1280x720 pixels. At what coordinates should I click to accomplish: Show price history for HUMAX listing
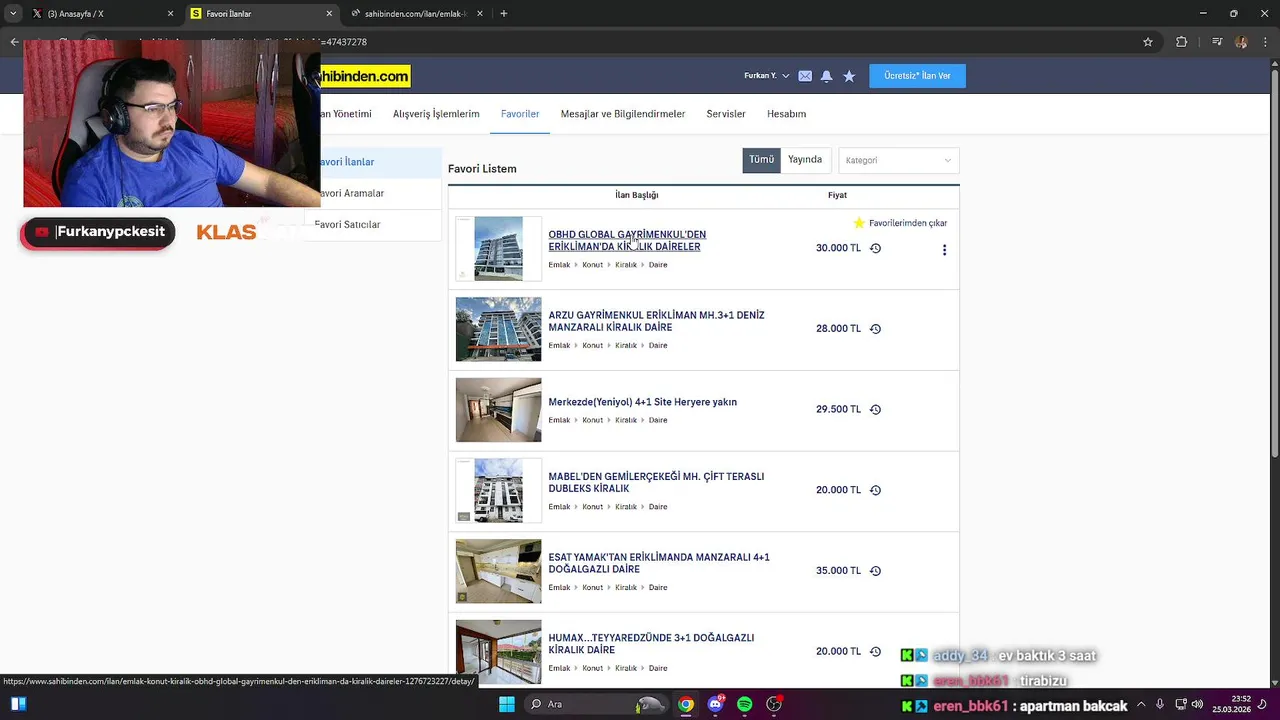coord(875,652)
